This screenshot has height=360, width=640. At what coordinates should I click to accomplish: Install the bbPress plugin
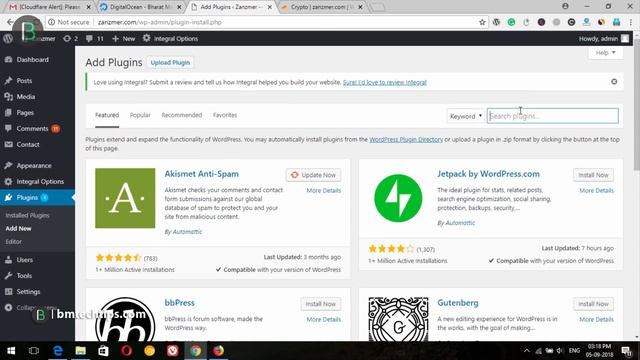pos(320,304)
